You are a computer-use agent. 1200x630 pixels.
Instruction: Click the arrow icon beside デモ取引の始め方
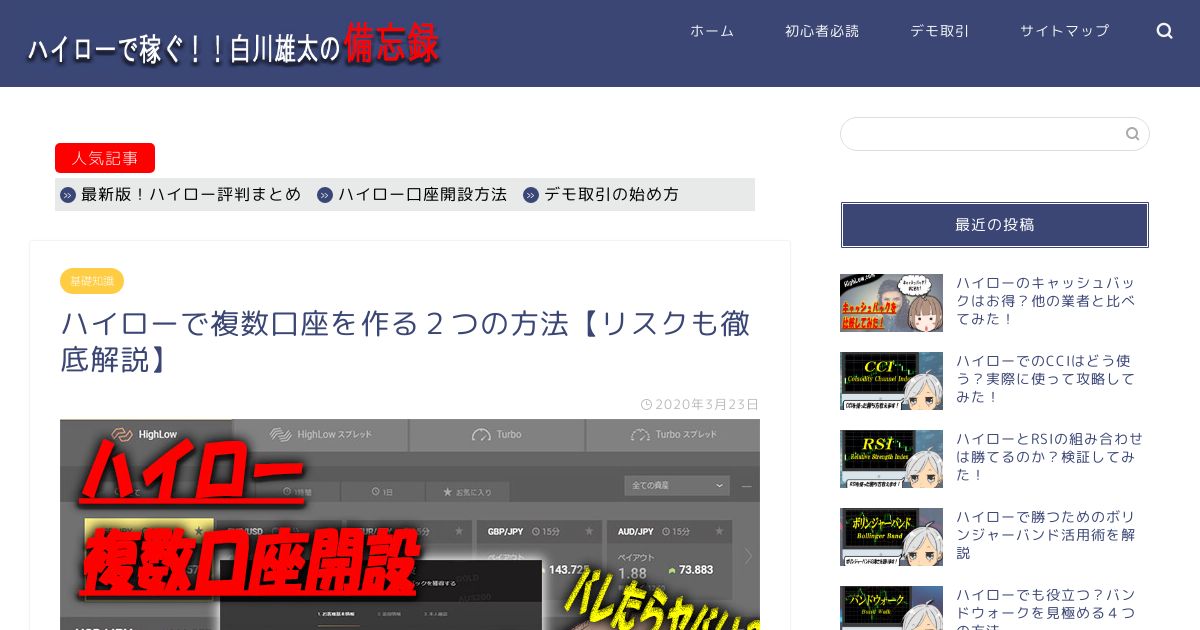click(531, 195)
